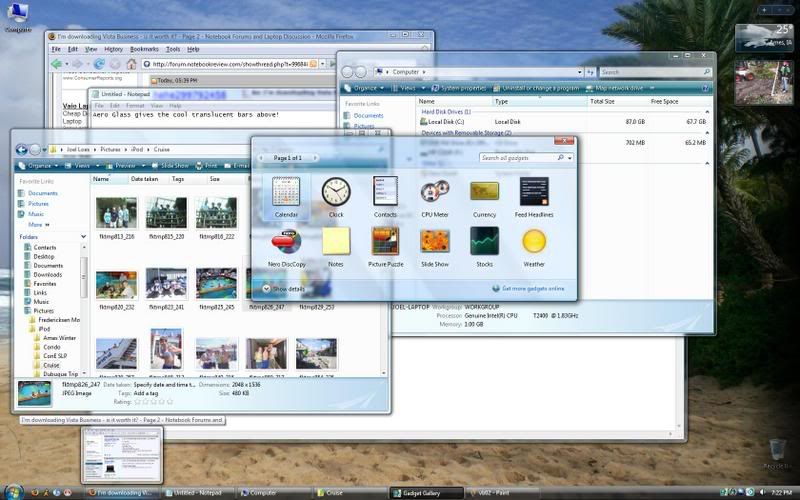Viewport: 800px width, 500px height.
Task: Select the Picture Puzzle gadget
Action: tap(385, 247)
